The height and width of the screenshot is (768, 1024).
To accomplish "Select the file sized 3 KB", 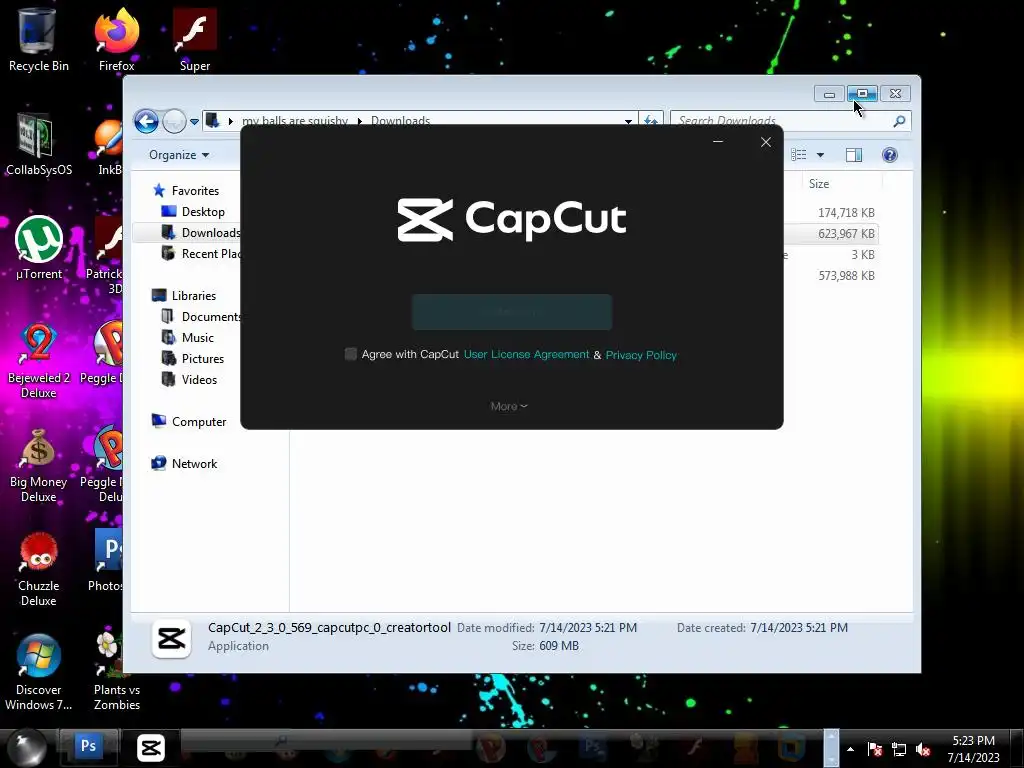I will click(x=863, y=255).
